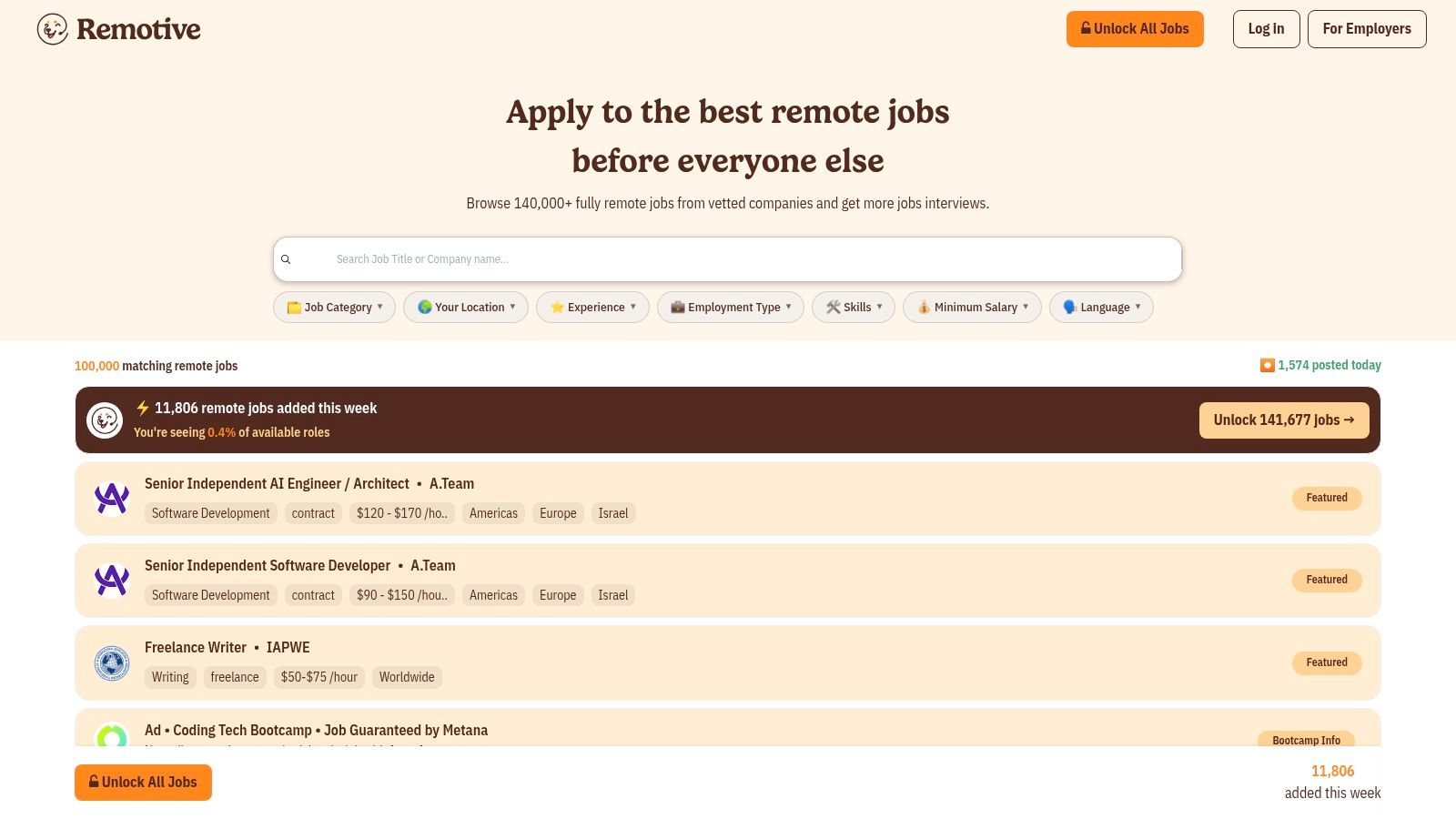Click the $90 - $150 salary tag
The width and height of the screenshot is (1456, 819).
coord(402,595)
